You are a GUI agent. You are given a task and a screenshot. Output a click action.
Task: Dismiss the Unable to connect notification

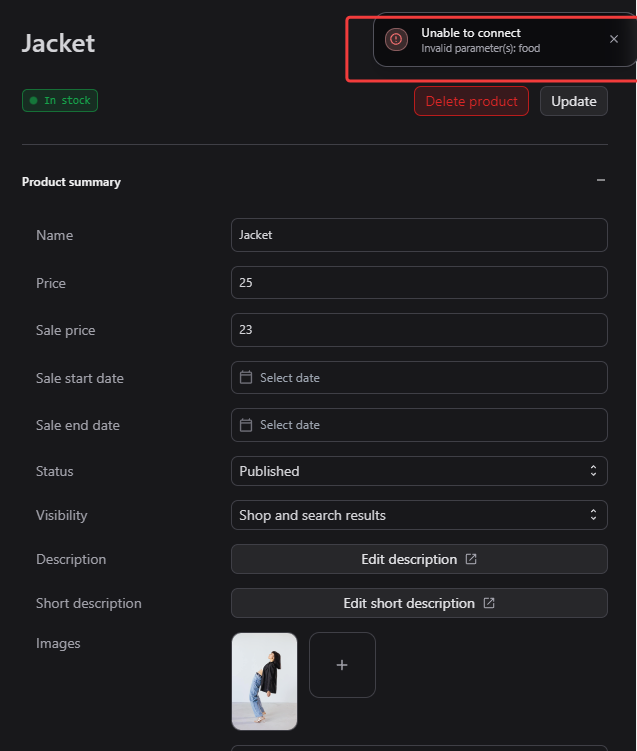coord(614,39)
